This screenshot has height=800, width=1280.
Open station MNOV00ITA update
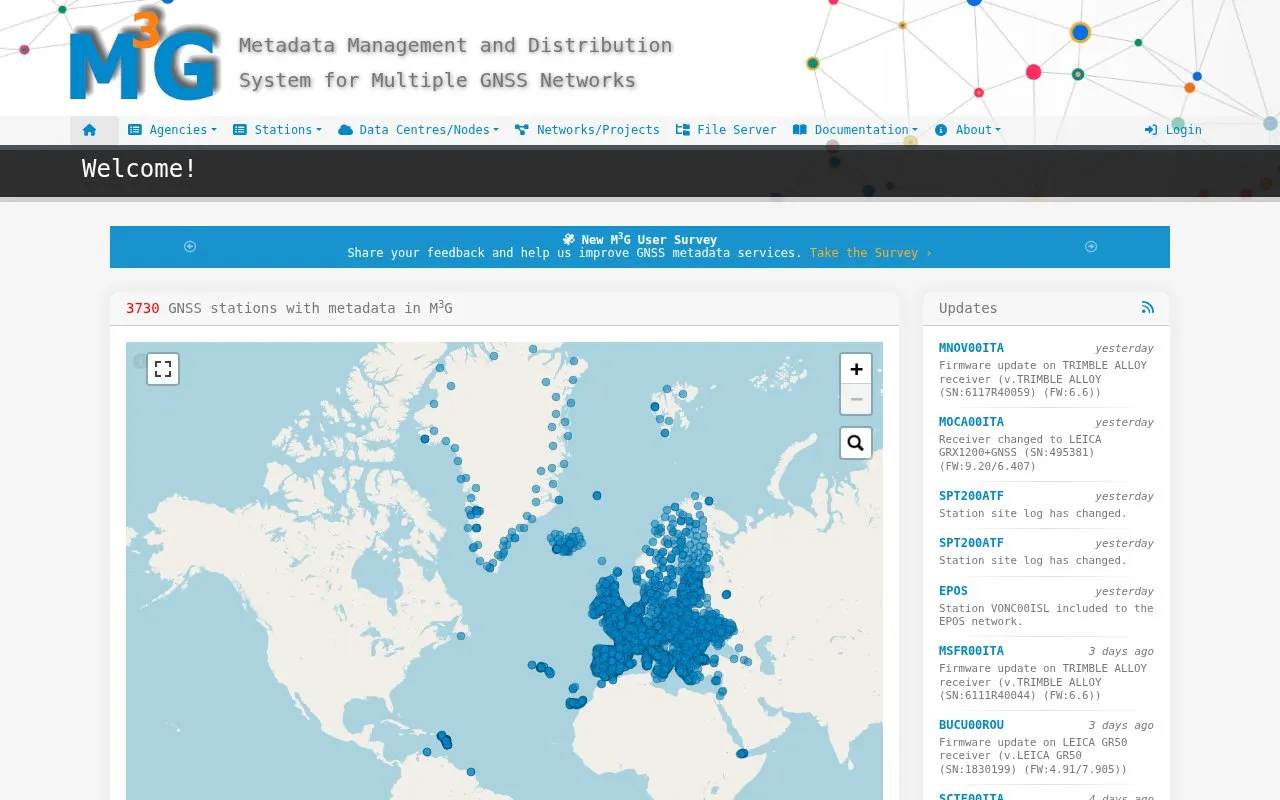point(971,348)
